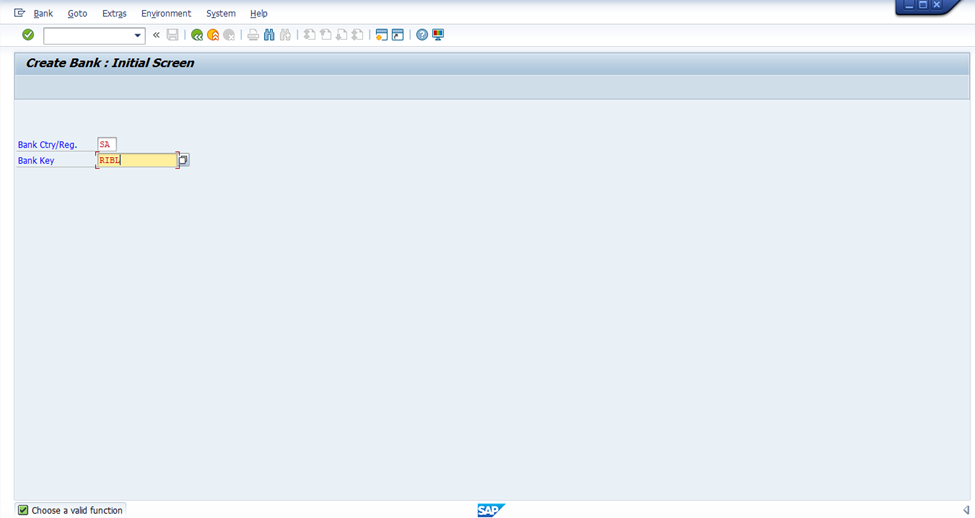Open the Environment menu
This screenshot has width=975, height=518.
(166, 13)
